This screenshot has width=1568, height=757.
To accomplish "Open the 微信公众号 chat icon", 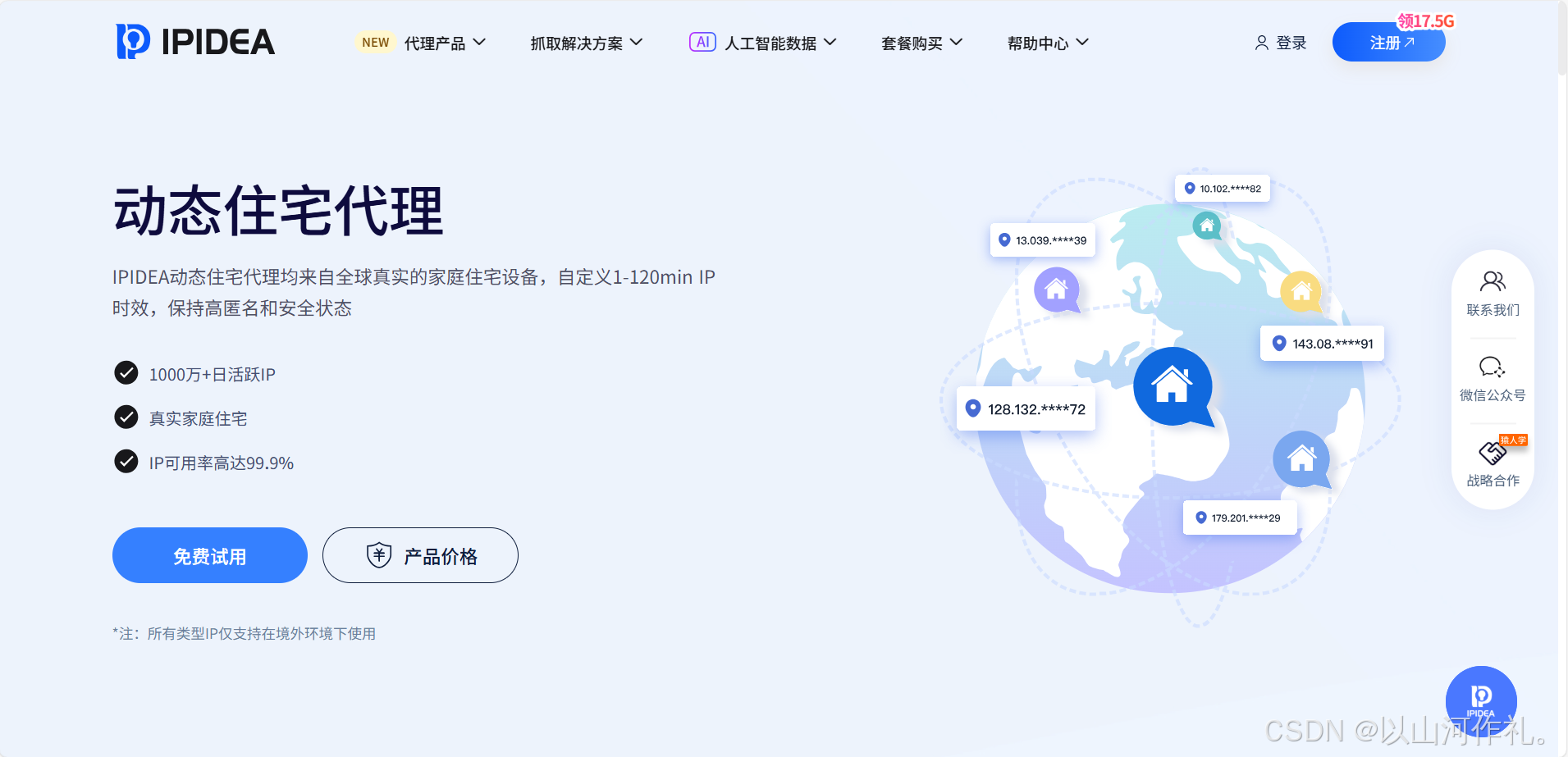I will click(x=1493, y=367).
